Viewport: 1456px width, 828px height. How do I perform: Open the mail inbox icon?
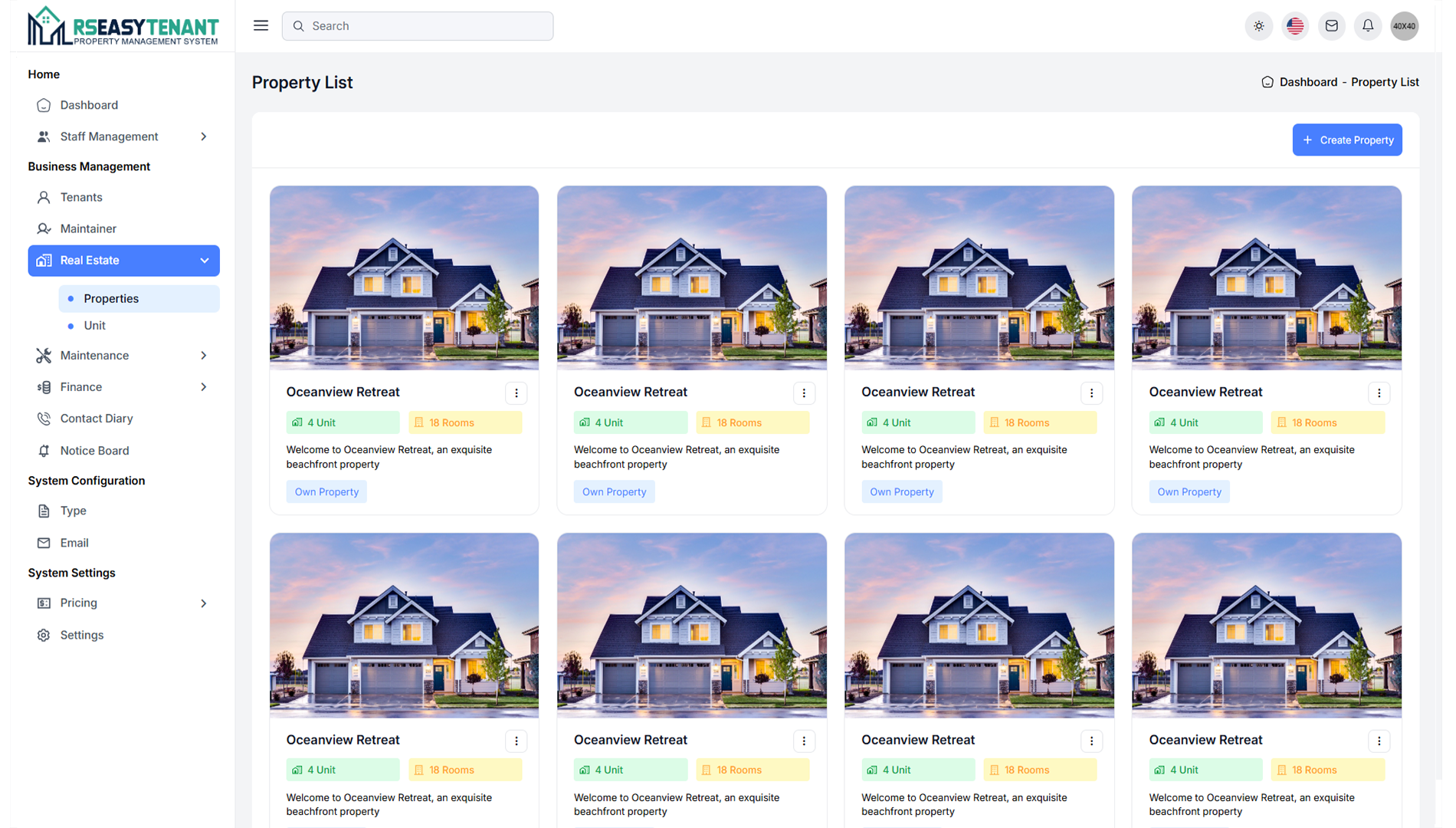pos(1331,26)
